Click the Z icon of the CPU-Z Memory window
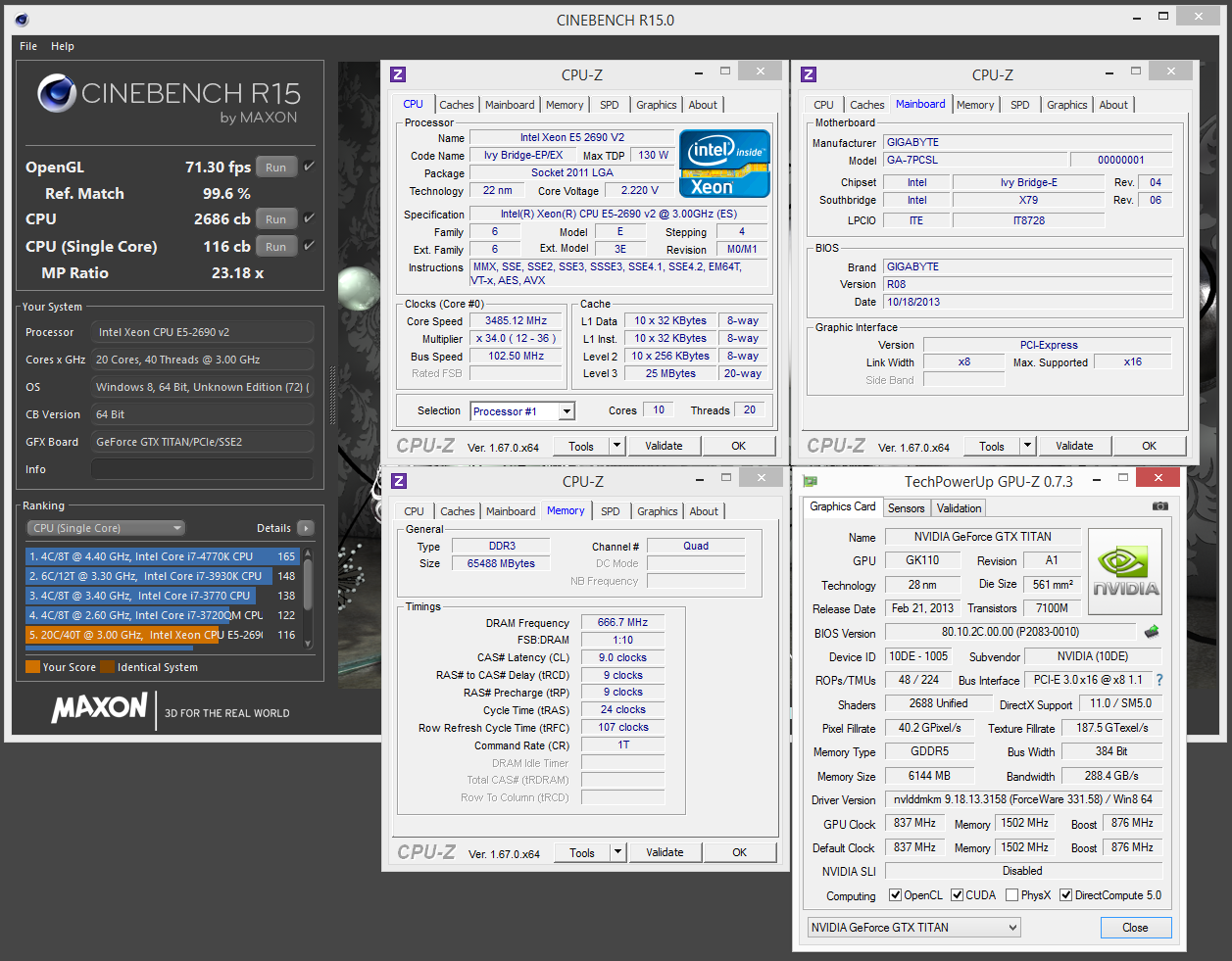 pyautogui.click(x=399, y=481)
